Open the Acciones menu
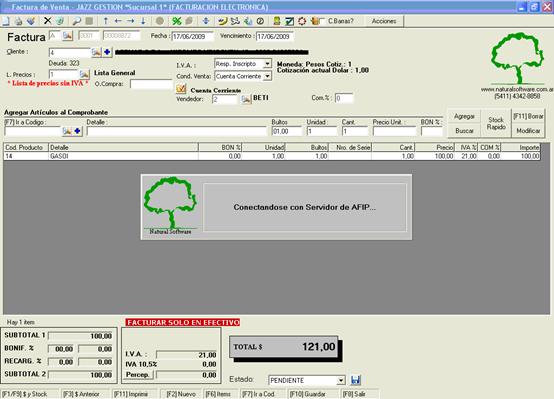 click(x=384, y=21)
